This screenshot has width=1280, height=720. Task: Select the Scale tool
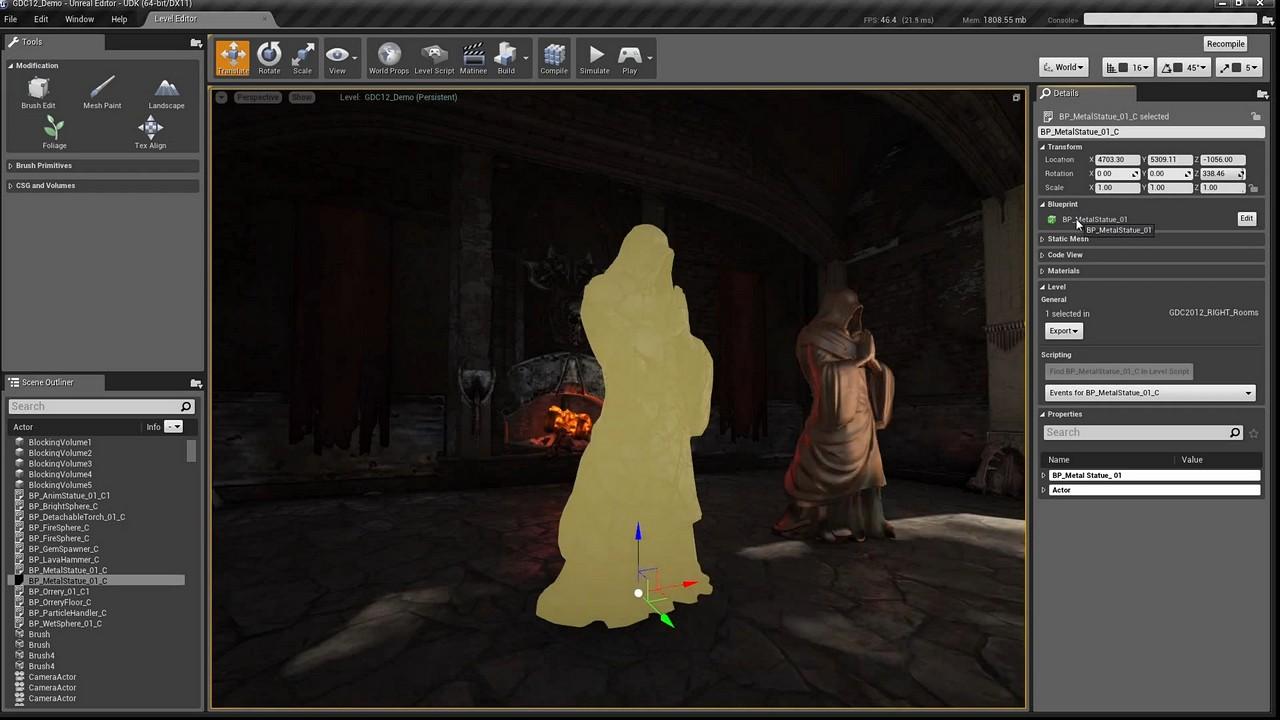tap(302, 58)
